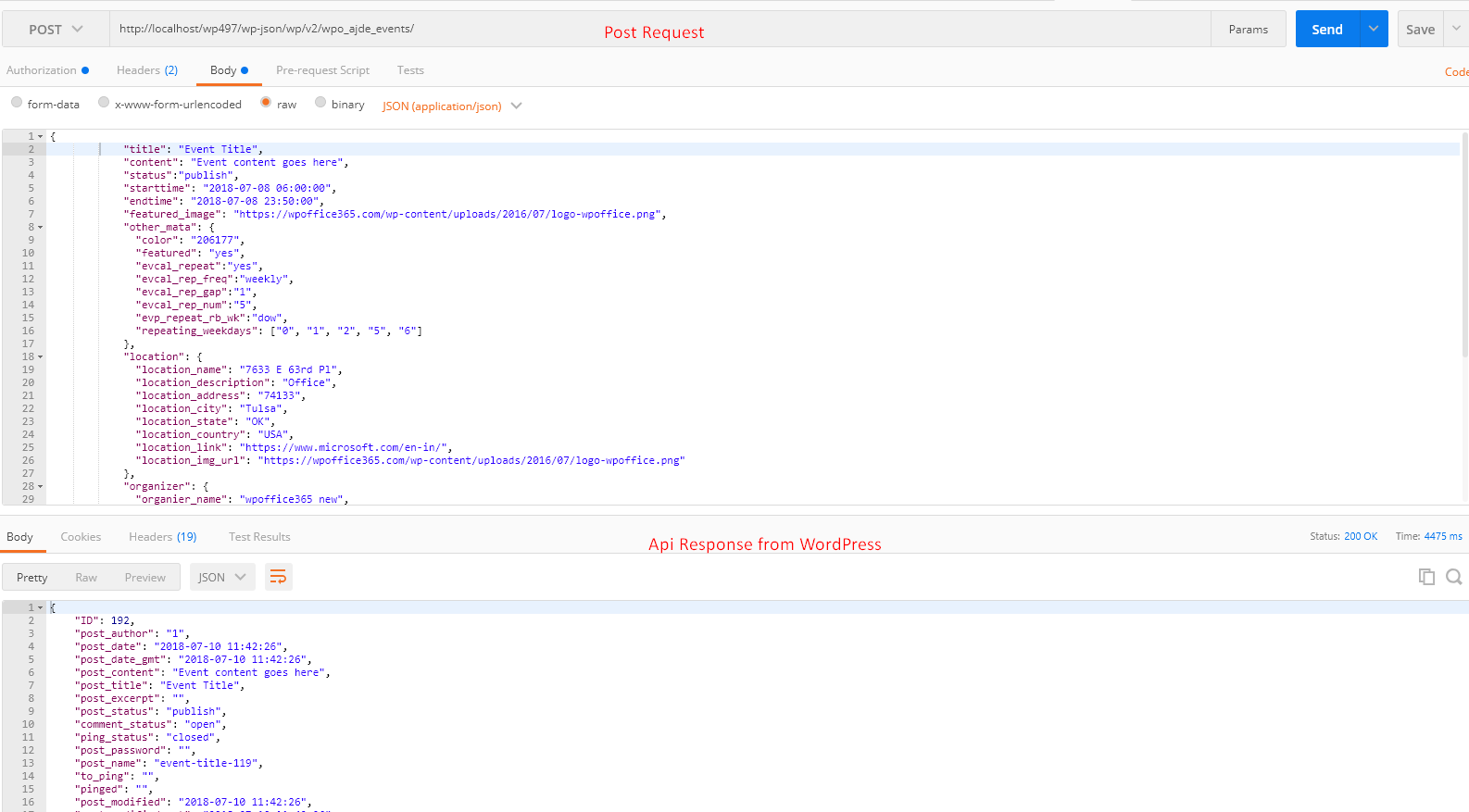
Task: Collapse the location fold arrow on line 18
Action: pos(41,356)
